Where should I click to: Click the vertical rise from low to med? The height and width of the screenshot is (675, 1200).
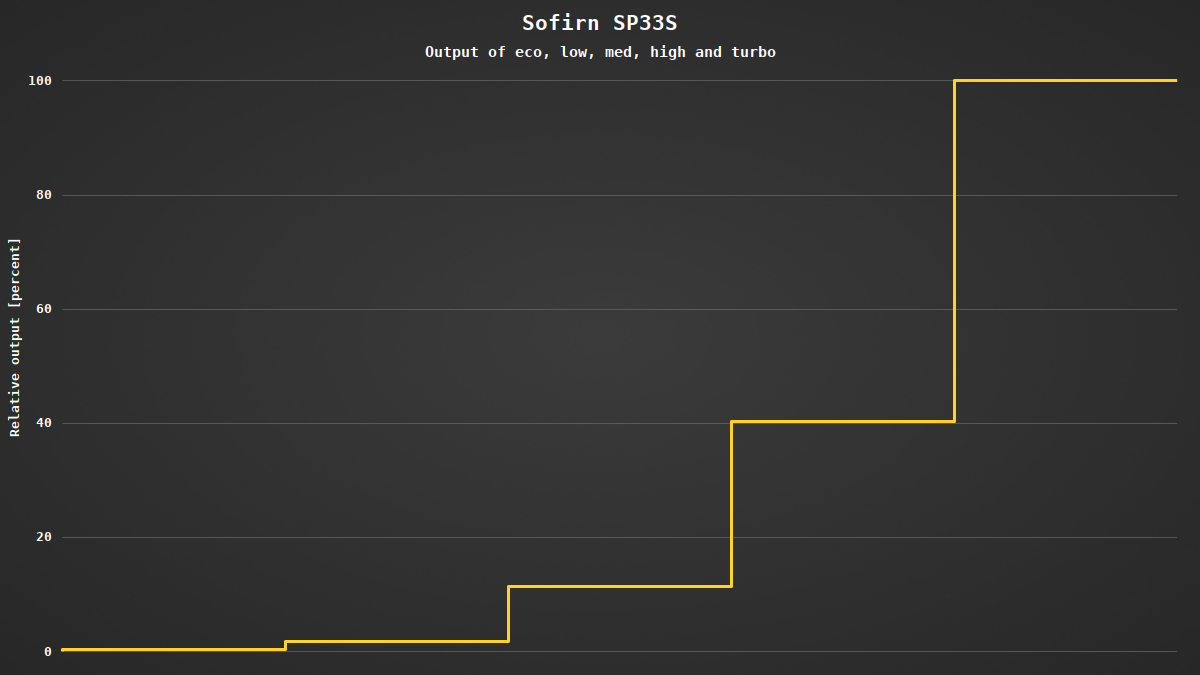pyautogui.click(x=509, y=613)
